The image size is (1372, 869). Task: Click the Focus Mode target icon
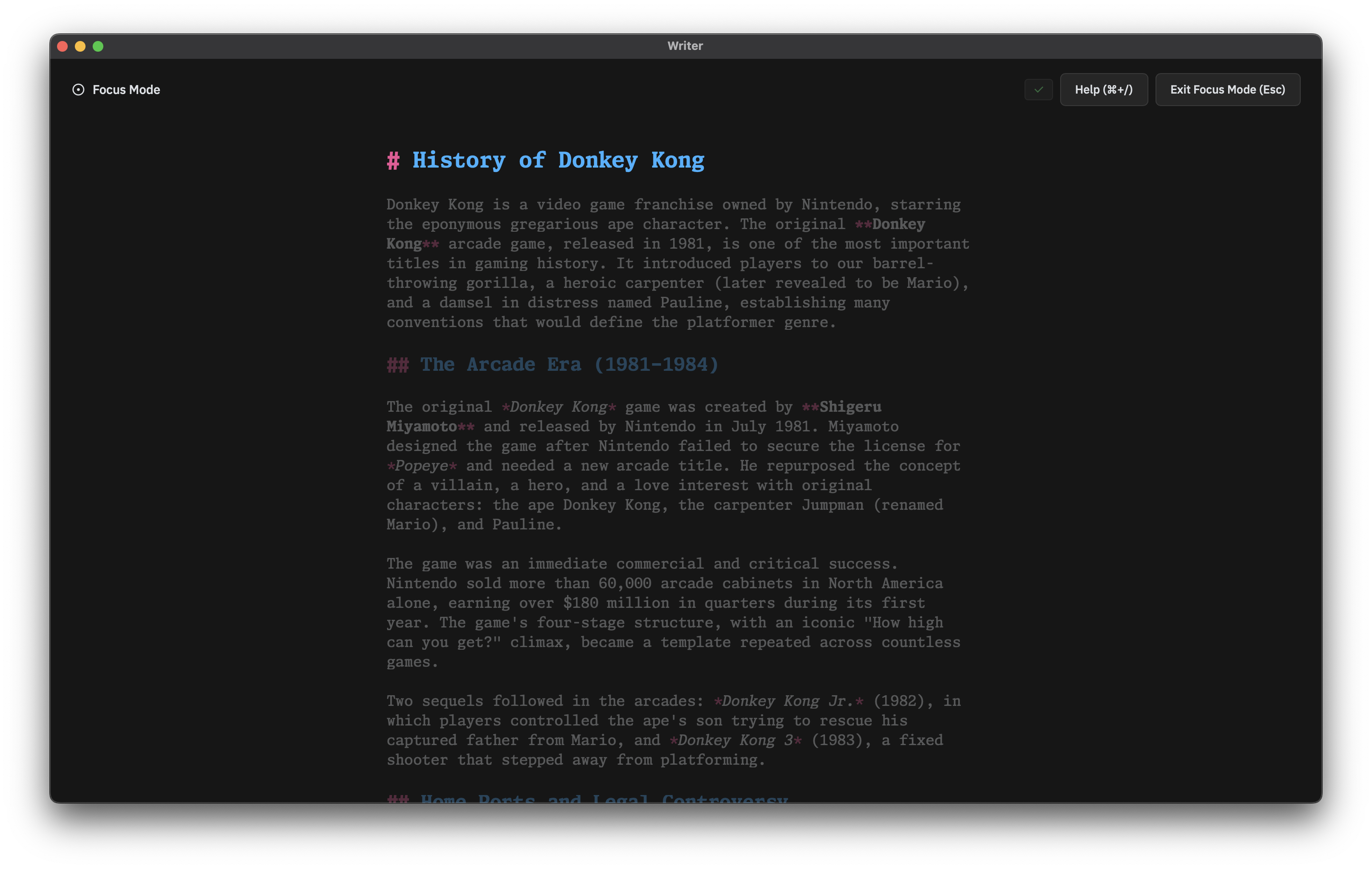point(79,90)
